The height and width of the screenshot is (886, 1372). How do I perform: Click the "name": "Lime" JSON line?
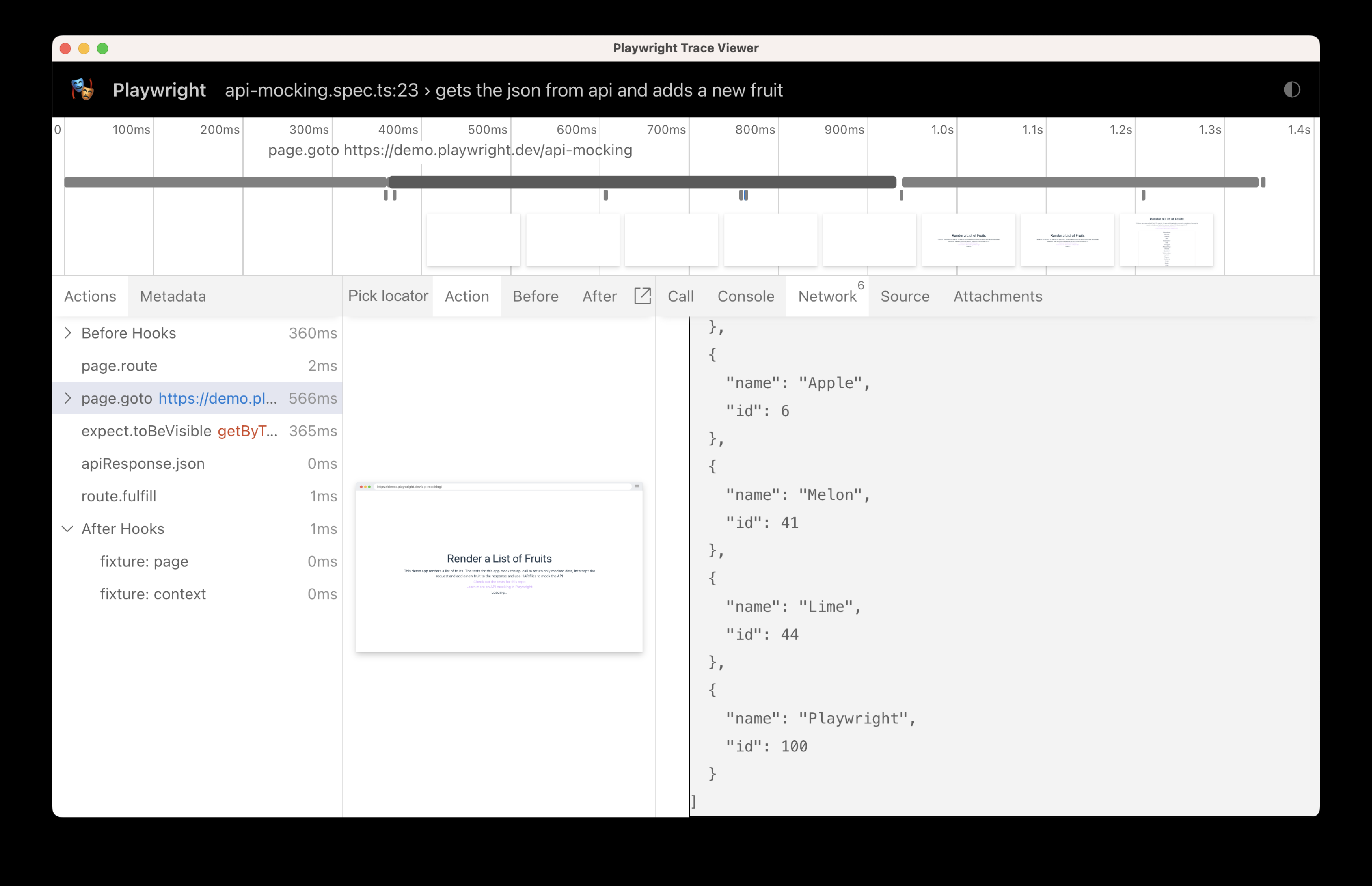click(x=794, y=606)
